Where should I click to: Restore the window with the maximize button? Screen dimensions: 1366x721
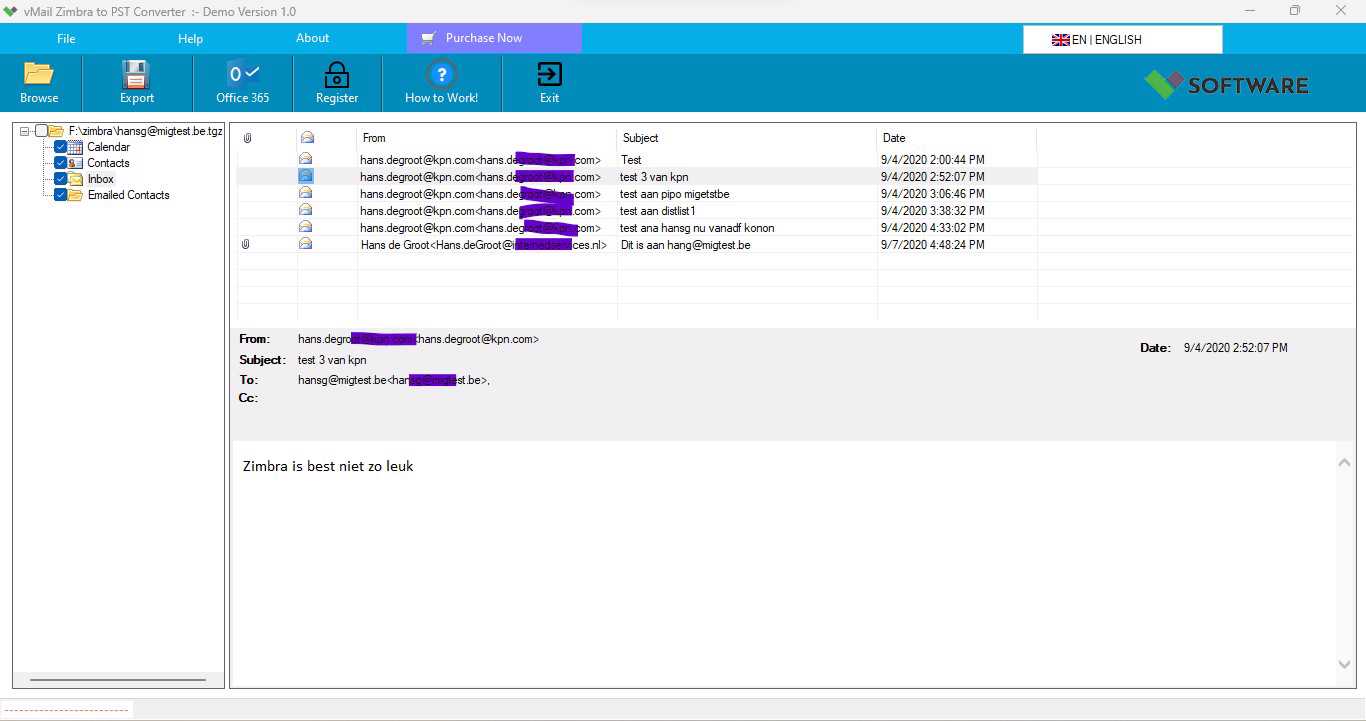pos(1295,11)
